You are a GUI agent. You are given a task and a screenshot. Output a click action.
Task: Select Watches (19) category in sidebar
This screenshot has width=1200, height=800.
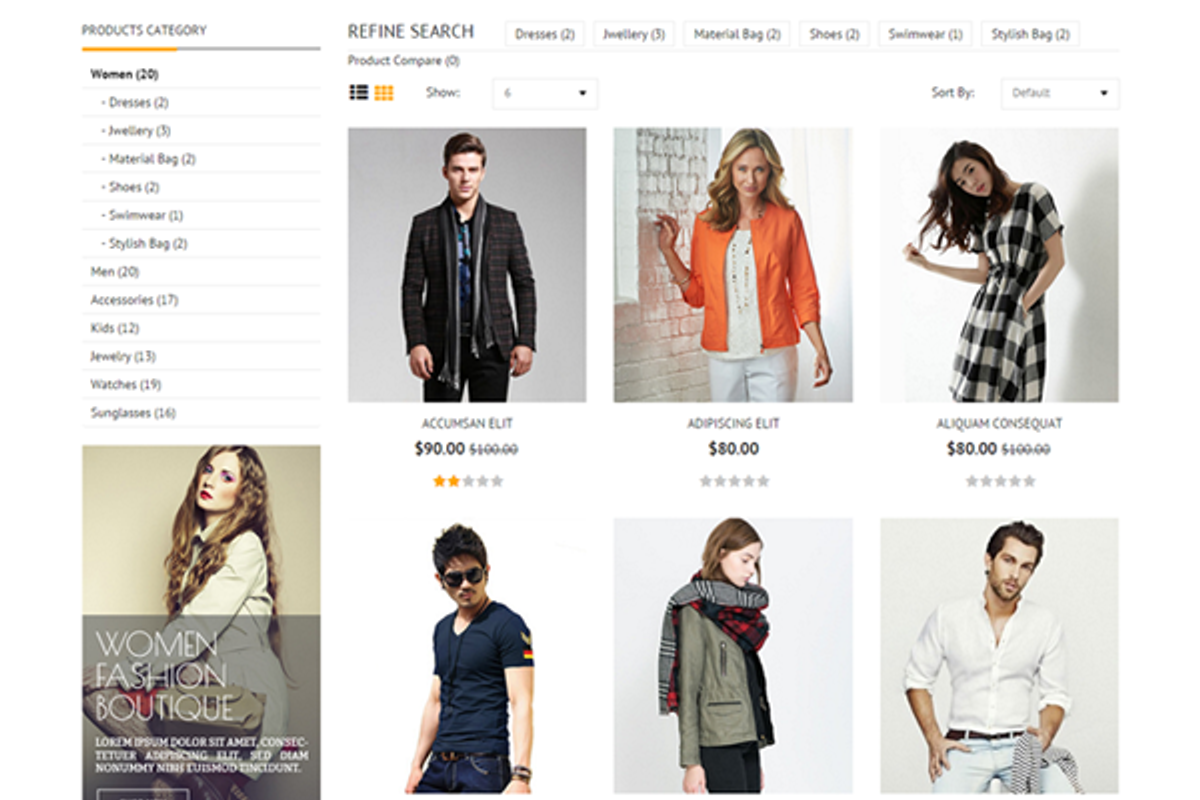126,384
